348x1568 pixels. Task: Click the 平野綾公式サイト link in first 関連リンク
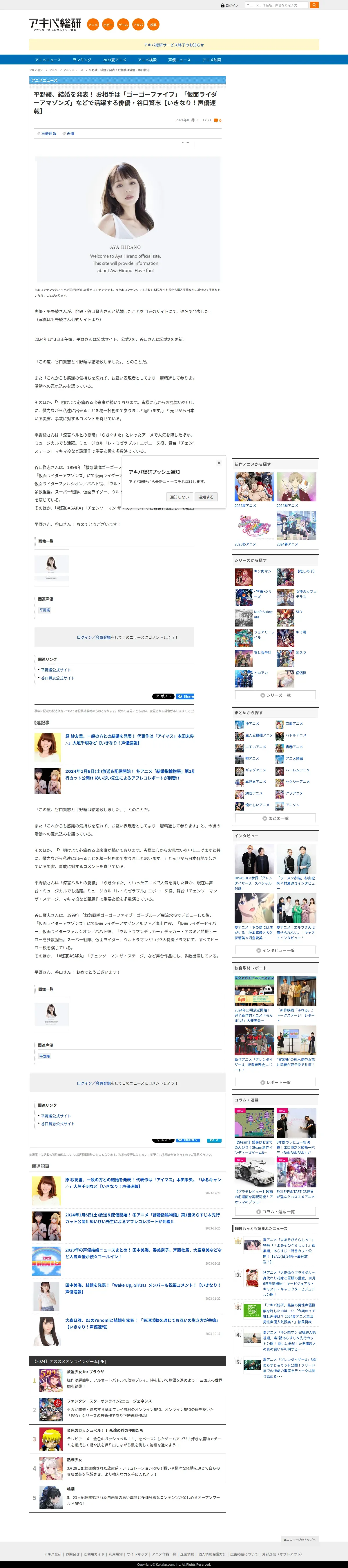55,670
